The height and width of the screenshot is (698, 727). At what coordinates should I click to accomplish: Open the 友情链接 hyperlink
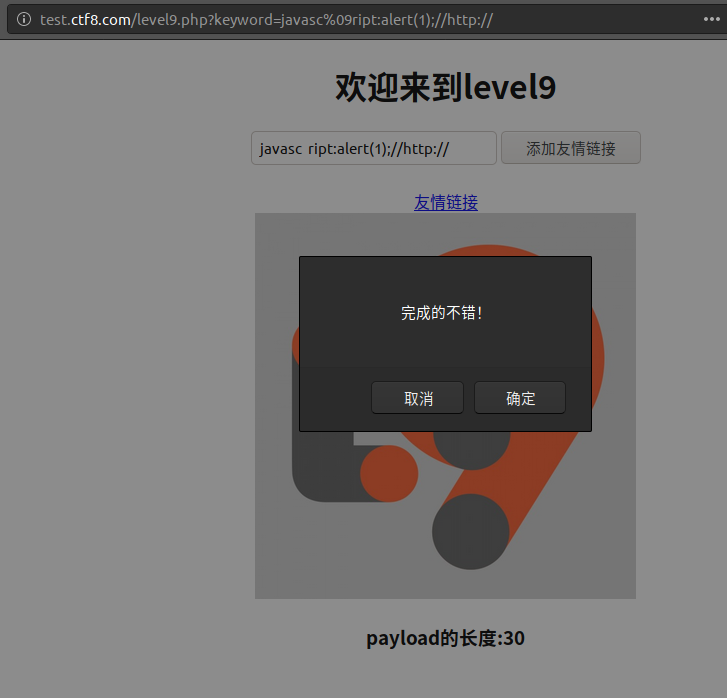pyautogui.click(x=446, y=202)
